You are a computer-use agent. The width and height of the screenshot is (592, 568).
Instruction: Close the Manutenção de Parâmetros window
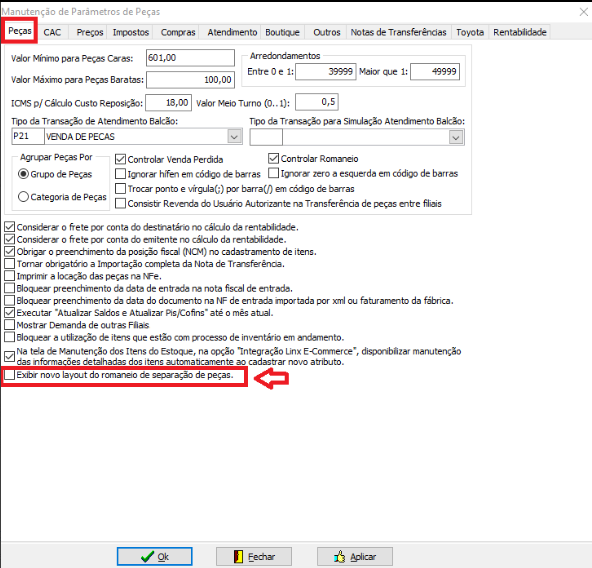click(584, 12)
